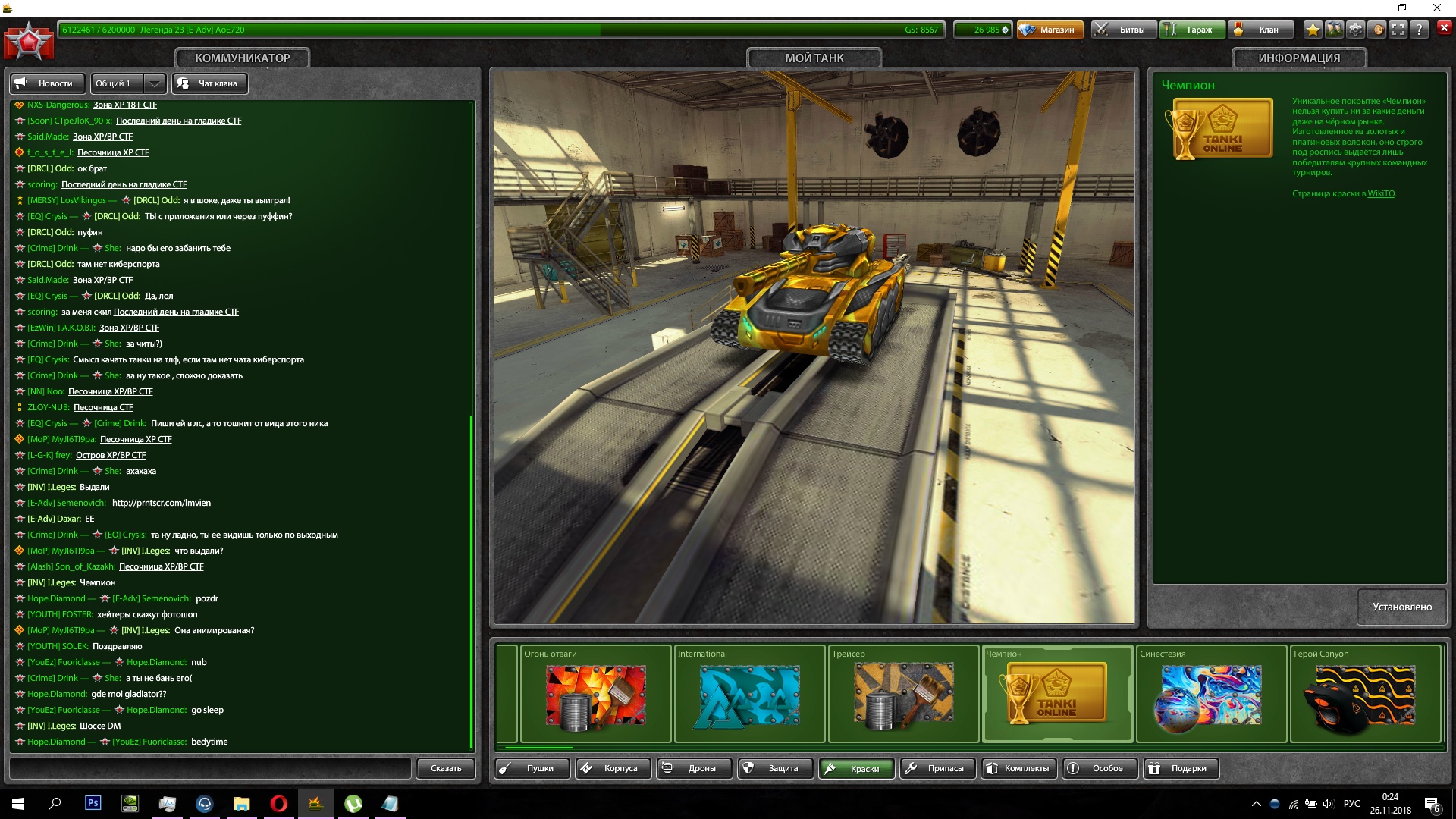This screenshot has height=819, width=1456.
Task: Click the tank 3D preview
Action: (x=814, y=347)
